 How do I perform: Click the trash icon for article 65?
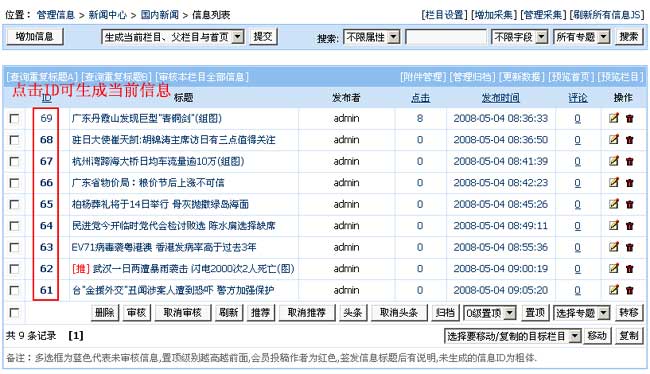(630, 204)
